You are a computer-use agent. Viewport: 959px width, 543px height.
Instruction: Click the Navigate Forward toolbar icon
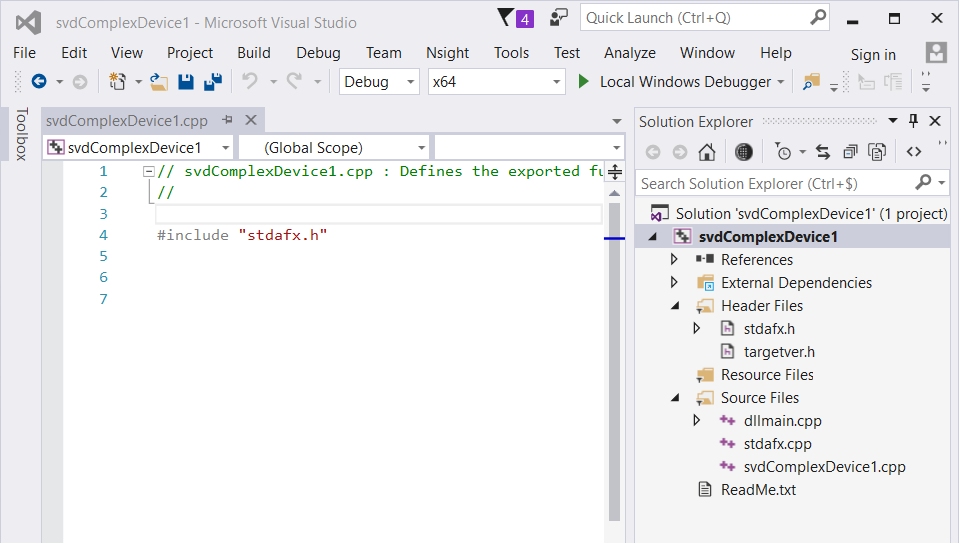pyautogui.click(x=80, y=81)
